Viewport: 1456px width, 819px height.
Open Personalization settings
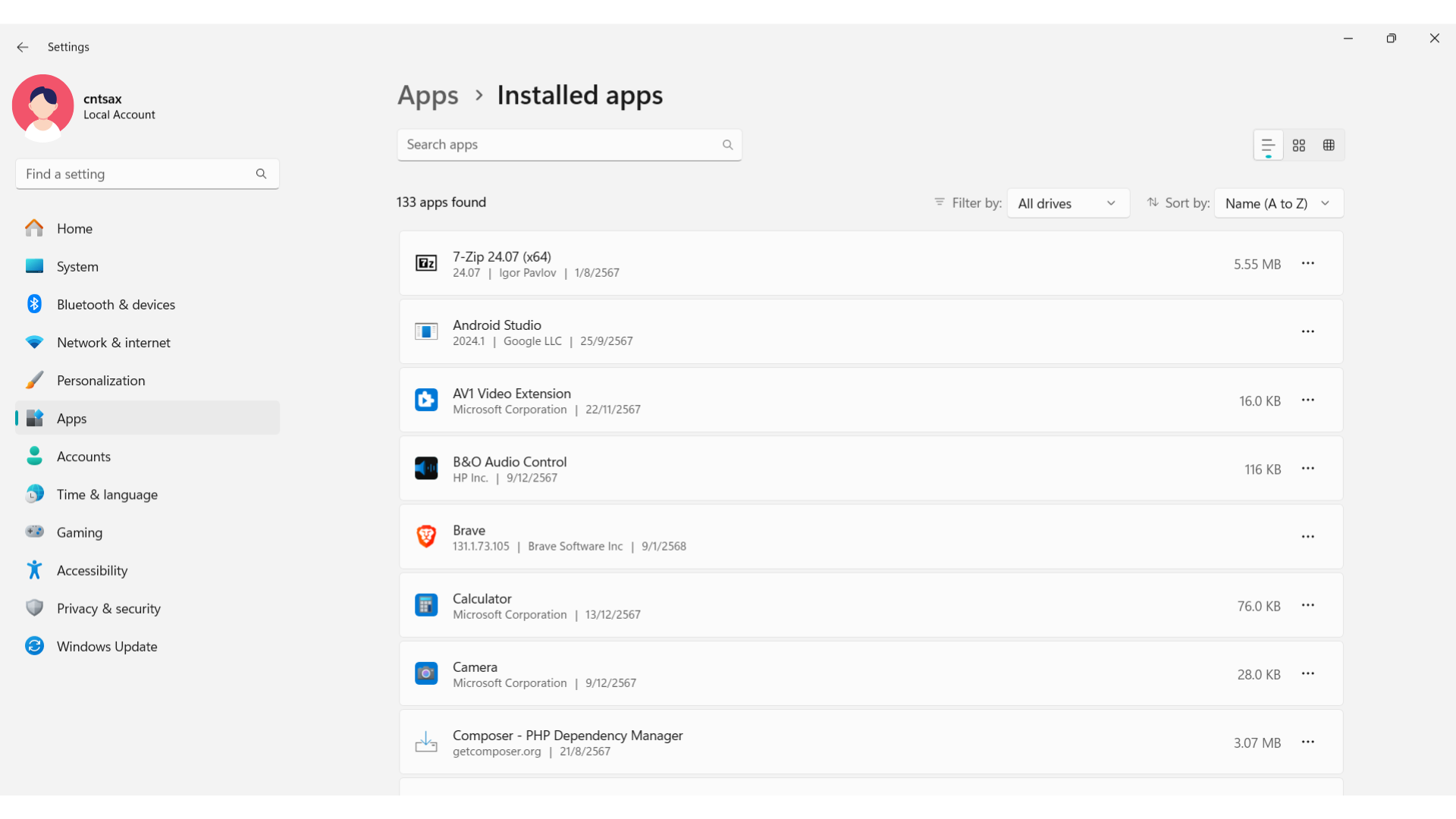pyautogui.click(x=147, y=380)
